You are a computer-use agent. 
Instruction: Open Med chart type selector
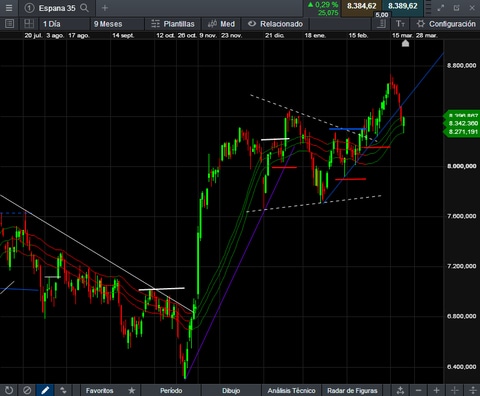pos(221,24)
